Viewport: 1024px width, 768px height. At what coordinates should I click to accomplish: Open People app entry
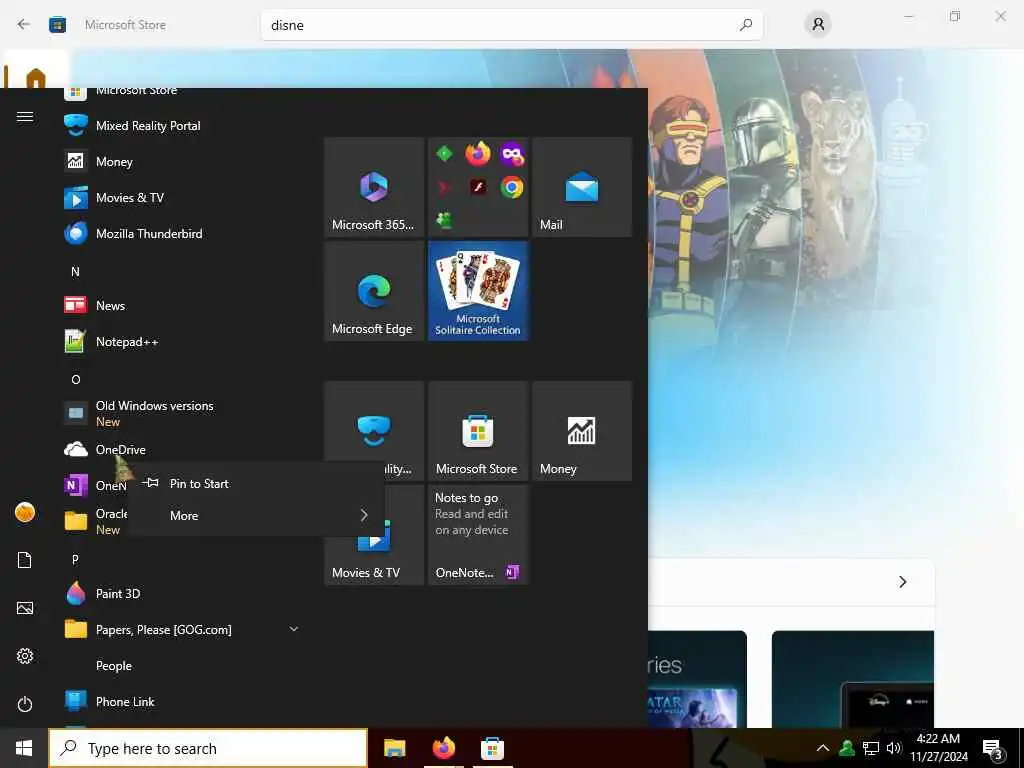[183, 665]
